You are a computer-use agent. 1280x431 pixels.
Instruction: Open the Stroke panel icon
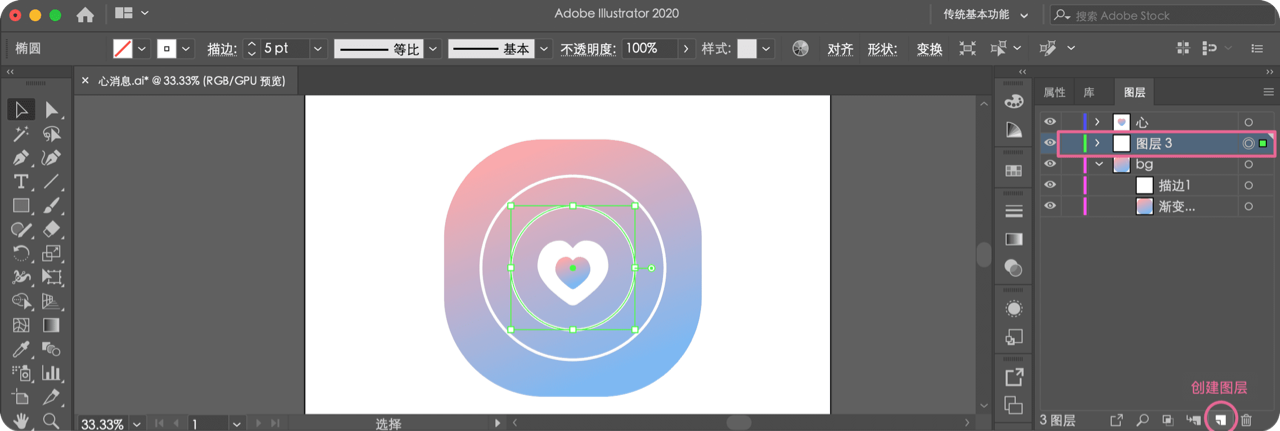pos(1014,211)
